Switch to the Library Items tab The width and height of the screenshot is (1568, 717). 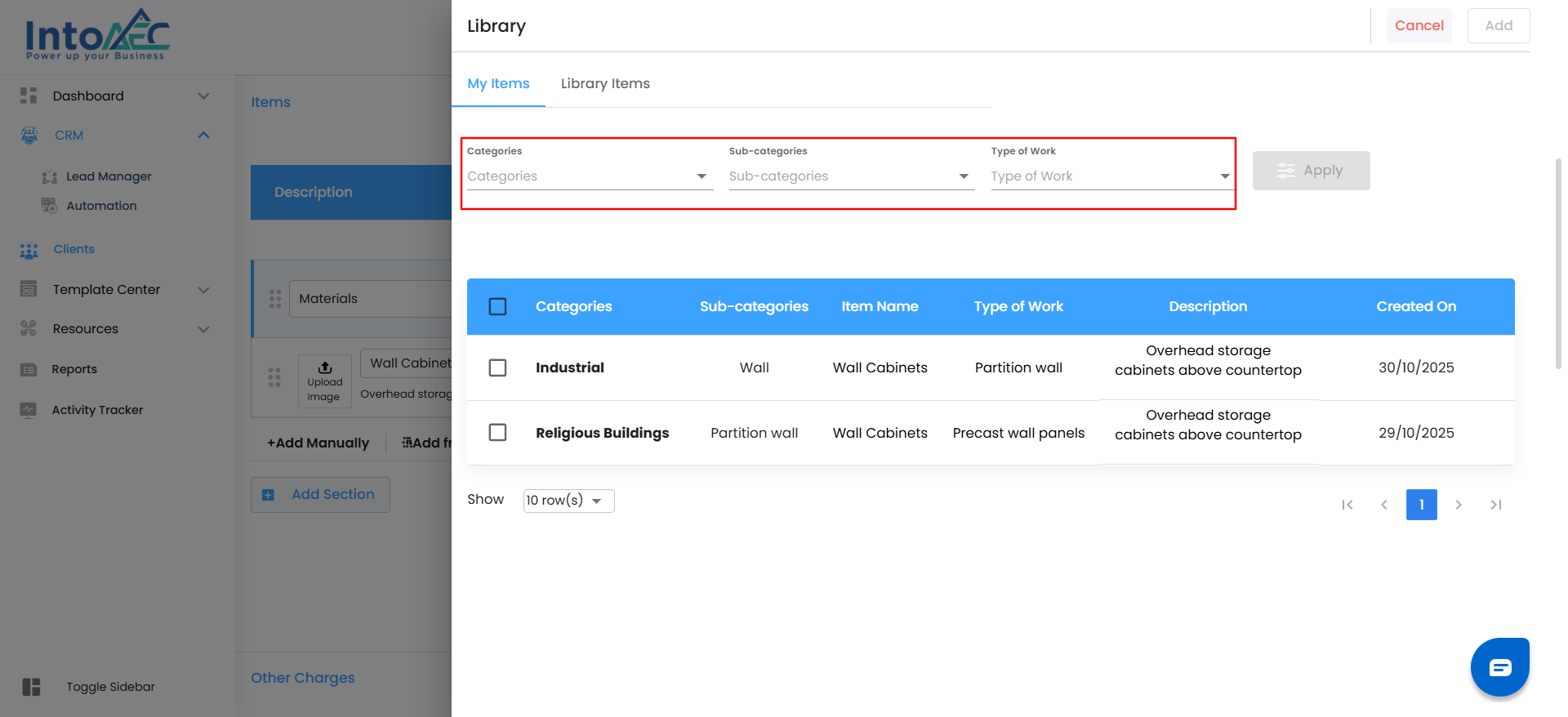pos(605,83)
